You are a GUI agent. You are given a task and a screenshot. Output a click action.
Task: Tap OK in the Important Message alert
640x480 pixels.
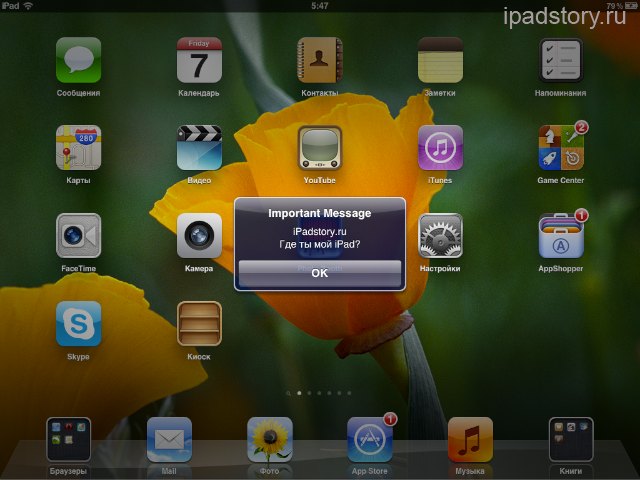click(x=320, y=272)
